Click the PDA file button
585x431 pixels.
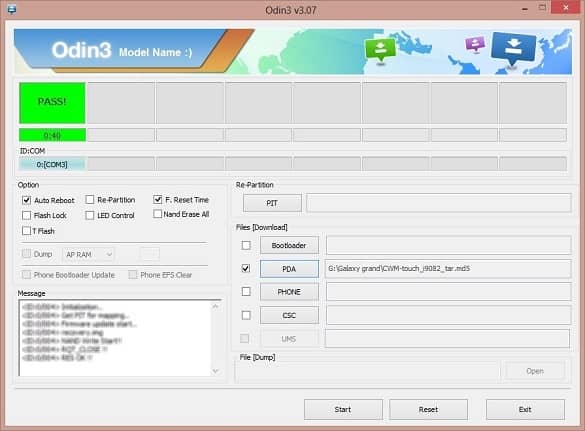[x=289, y=269]
